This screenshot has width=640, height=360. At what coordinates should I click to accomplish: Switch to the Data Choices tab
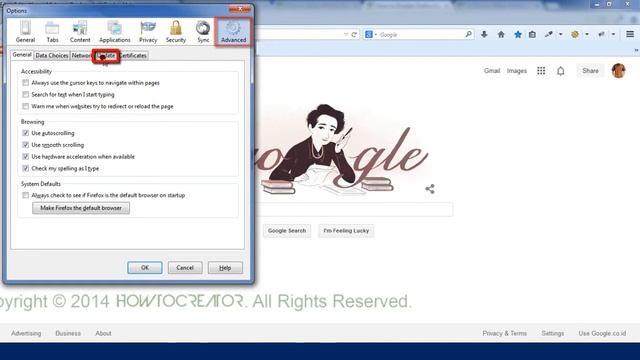[x=51, y=56]
